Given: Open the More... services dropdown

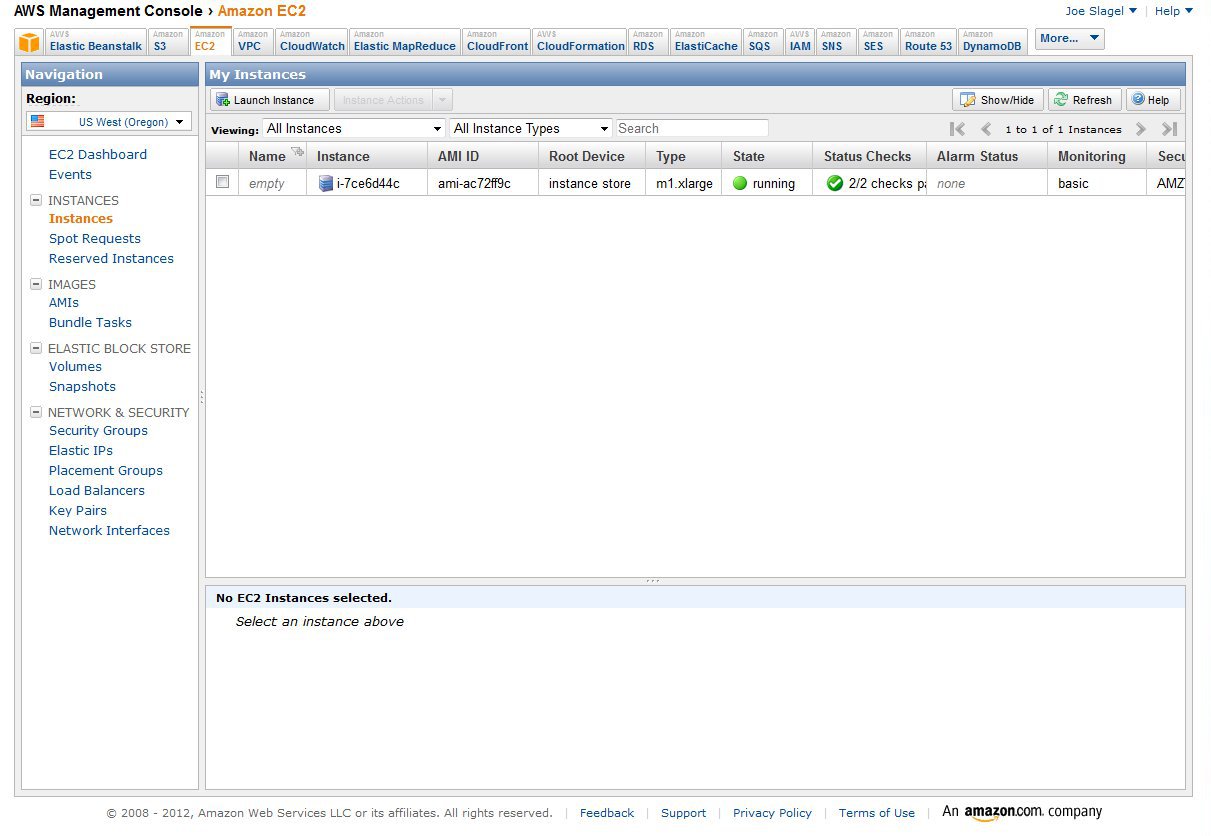Looking at the screenshot, I should (x=1070, y=39).
